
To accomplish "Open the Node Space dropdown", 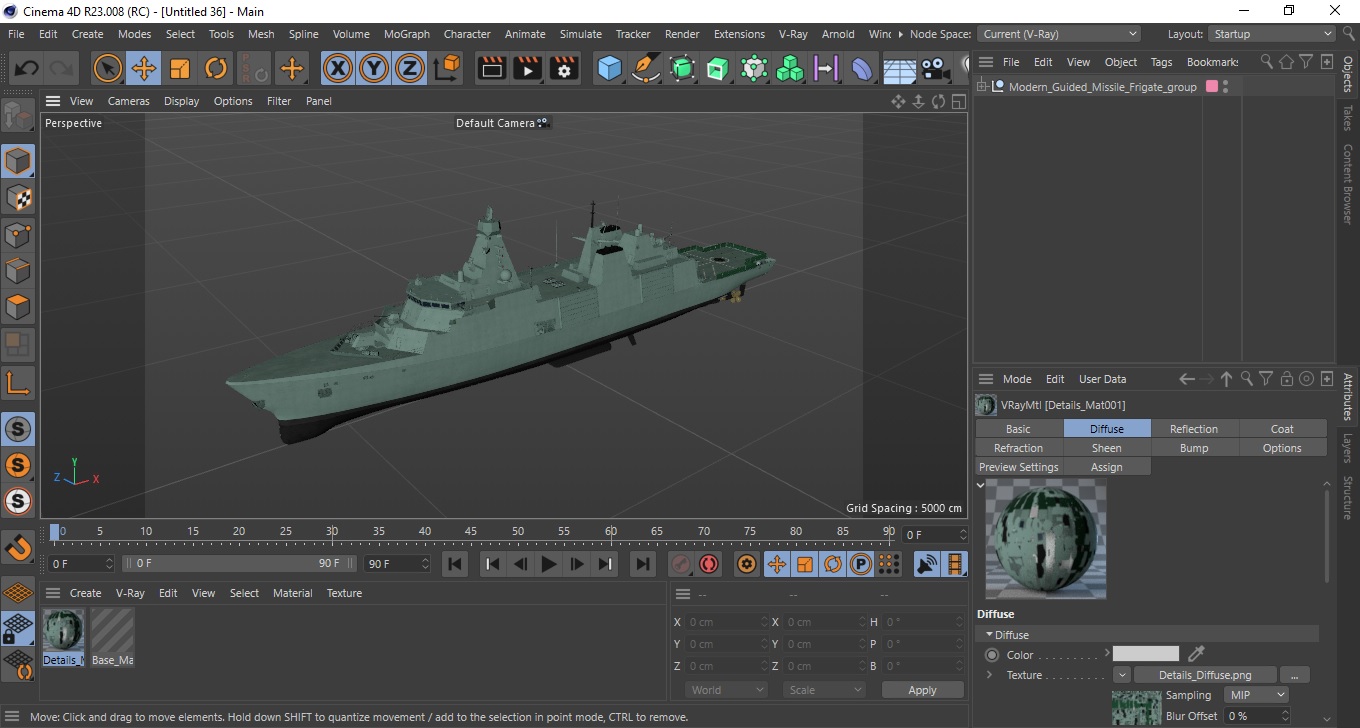I will pos(1058,34).
